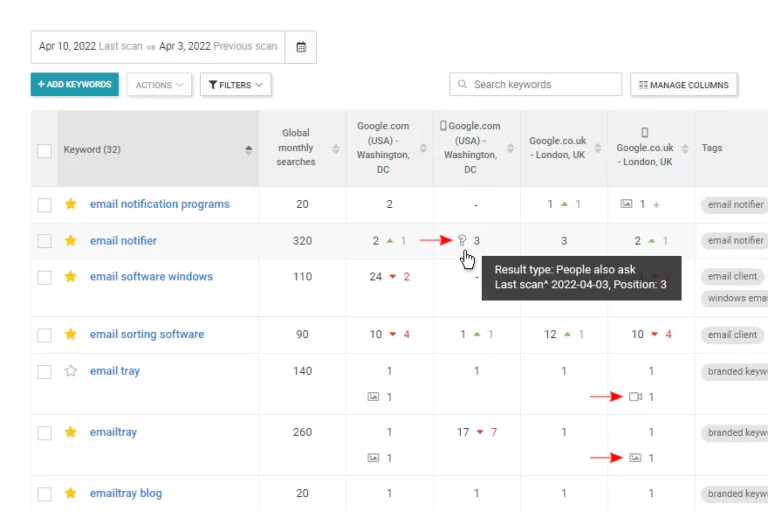Select checkbox for emailtray blog row
This screenshot has width=768, height=511.
pos(45,494)
